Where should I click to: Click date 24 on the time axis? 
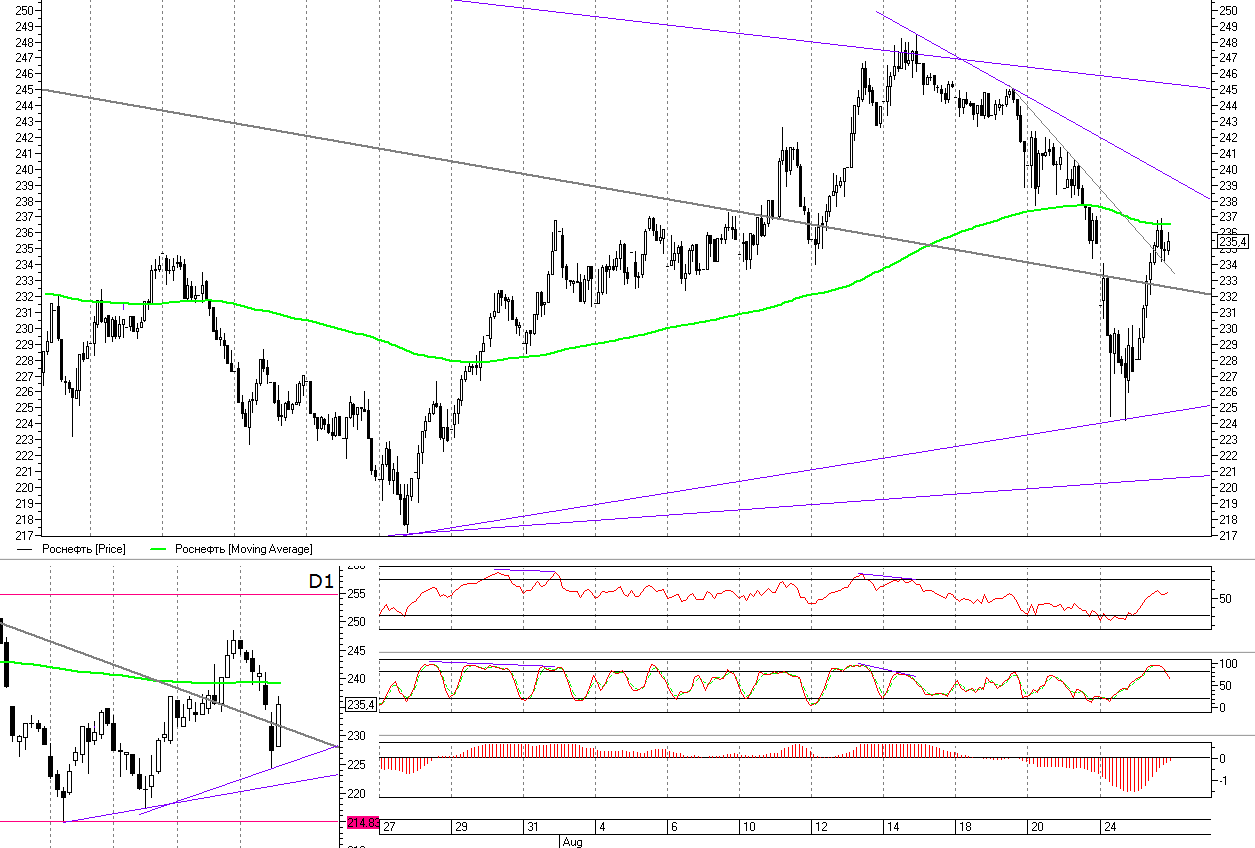coord(1109,827)
